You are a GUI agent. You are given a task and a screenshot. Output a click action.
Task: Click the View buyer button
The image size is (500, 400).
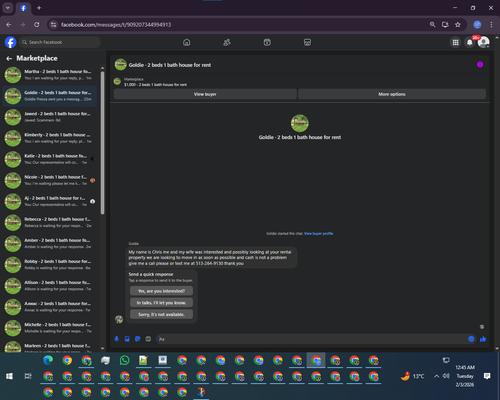click(205, 94)
